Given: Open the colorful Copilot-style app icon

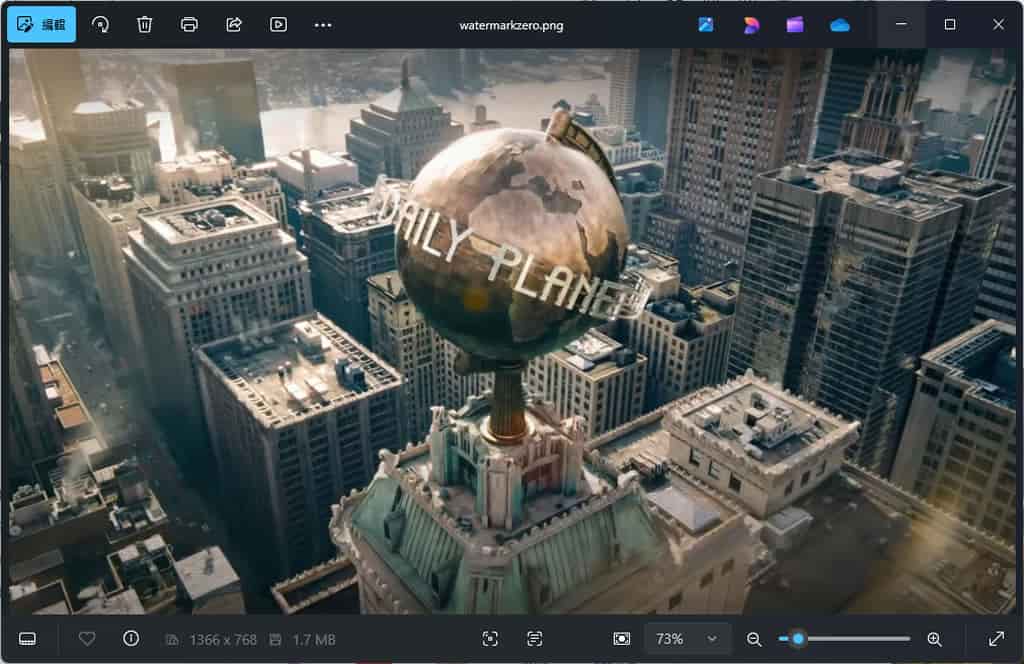Looking at the screenshot, I should pyautogui.click(x=750, y=25).
